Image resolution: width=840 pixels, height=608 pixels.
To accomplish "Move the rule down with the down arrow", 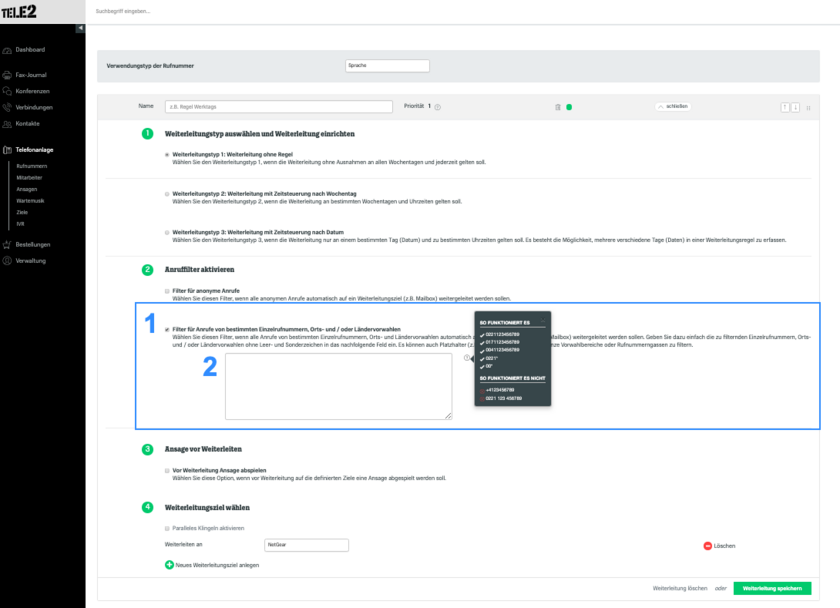I will [x=796, y=107].
